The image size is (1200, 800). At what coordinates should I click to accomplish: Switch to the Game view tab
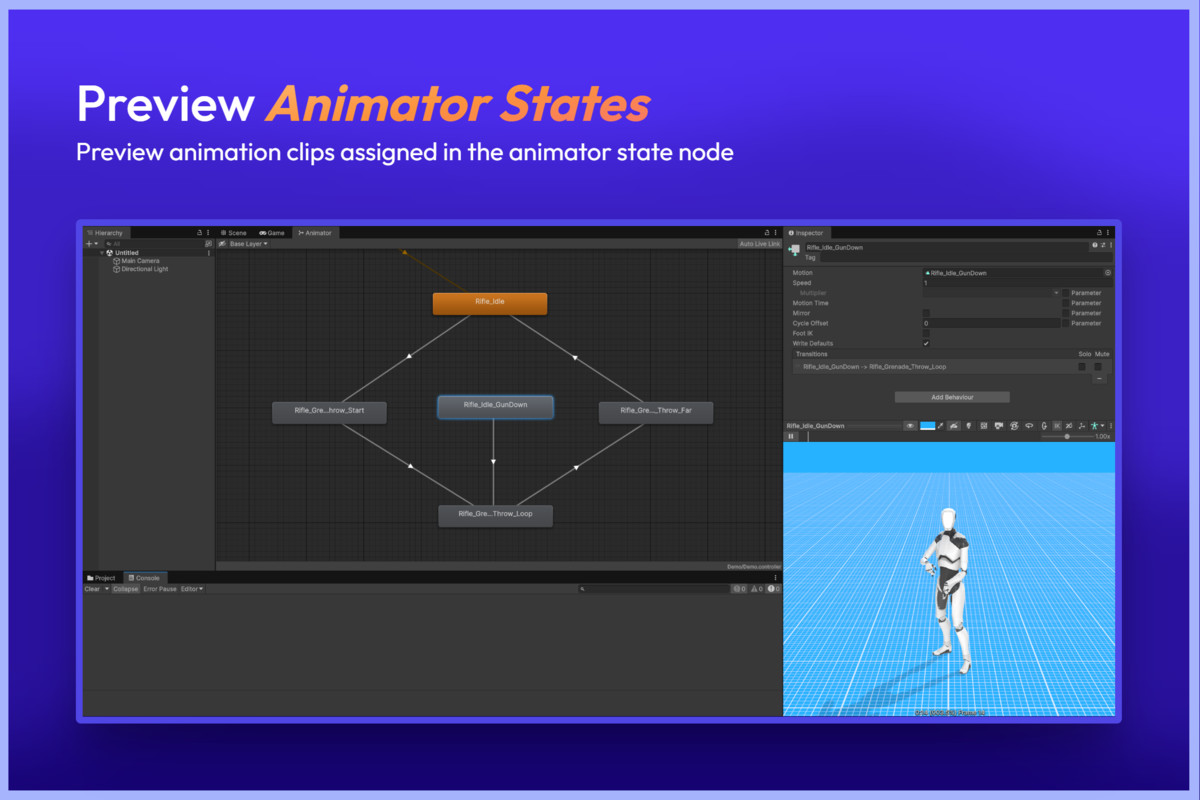click(x=272, y=232)
